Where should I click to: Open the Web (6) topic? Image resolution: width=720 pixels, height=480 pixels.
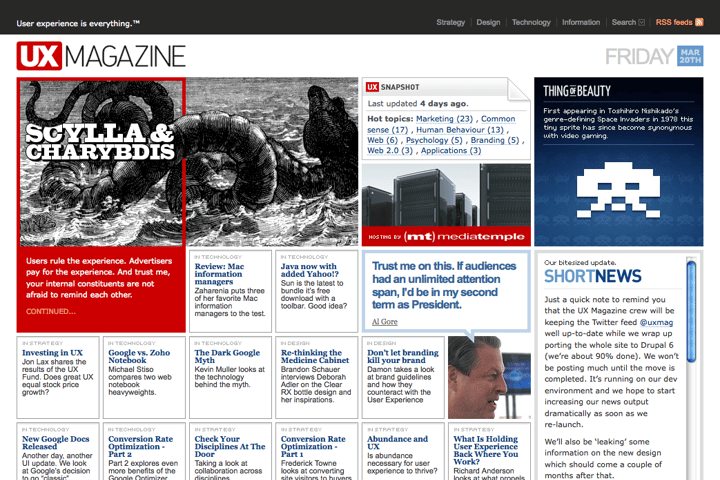pos(382,140)
